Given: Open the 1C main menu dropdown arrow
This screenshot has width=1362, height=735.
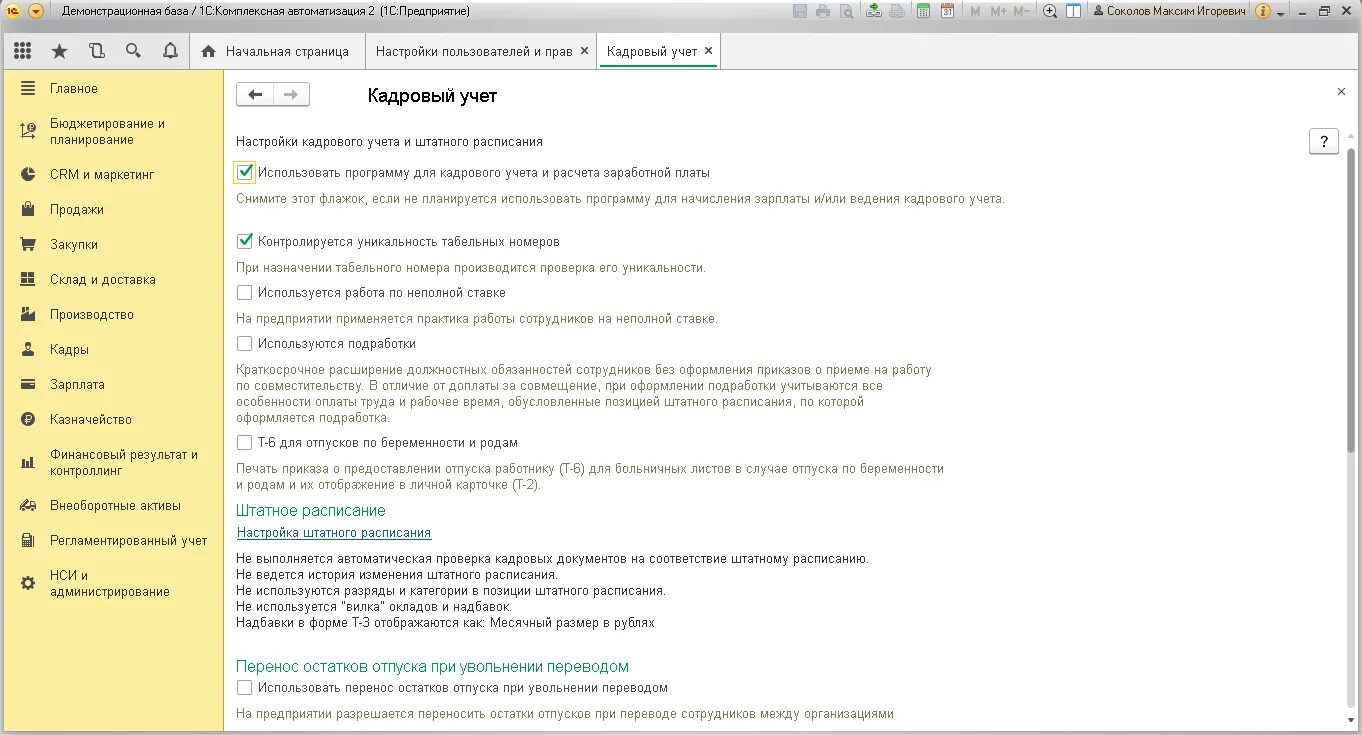Looking at the screenshot, I should pos(36,11).
